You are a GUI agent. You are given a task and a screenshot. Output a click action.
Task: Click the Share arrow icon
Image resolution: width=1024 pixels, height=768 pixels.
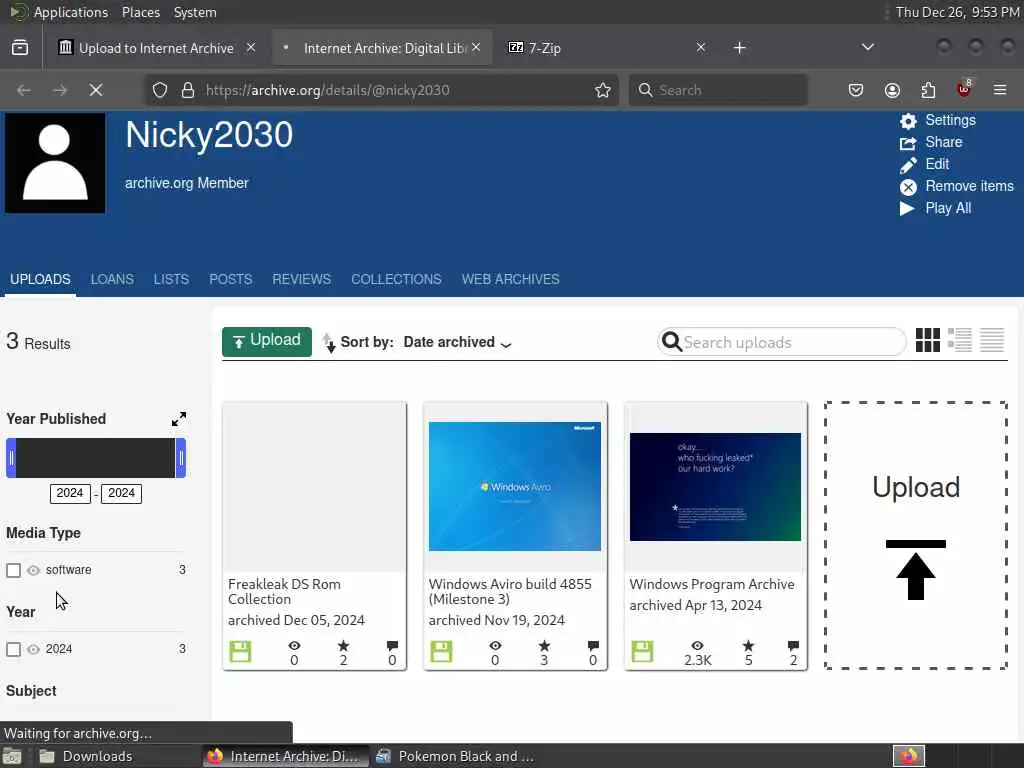(908, 143)
